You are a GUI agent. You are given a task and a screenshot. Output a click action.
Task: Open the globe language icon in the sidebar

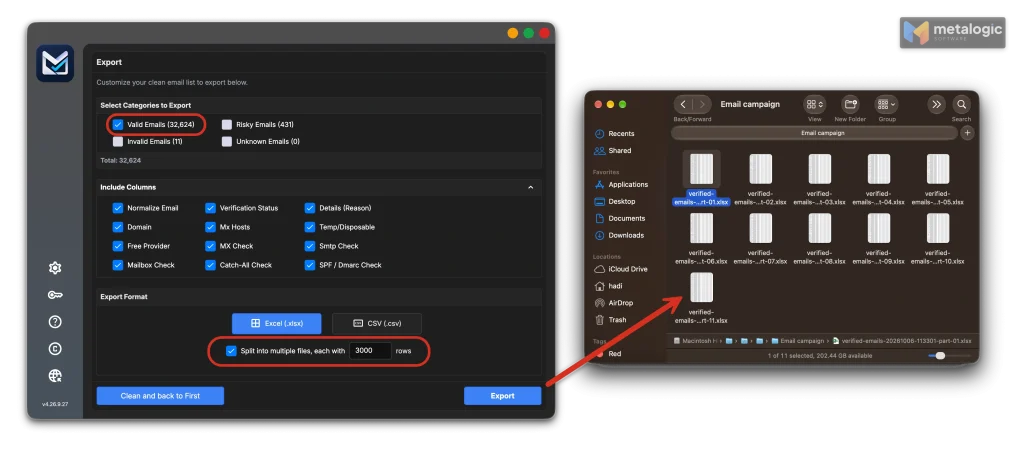pyautogui.click(x=56, y=375)
